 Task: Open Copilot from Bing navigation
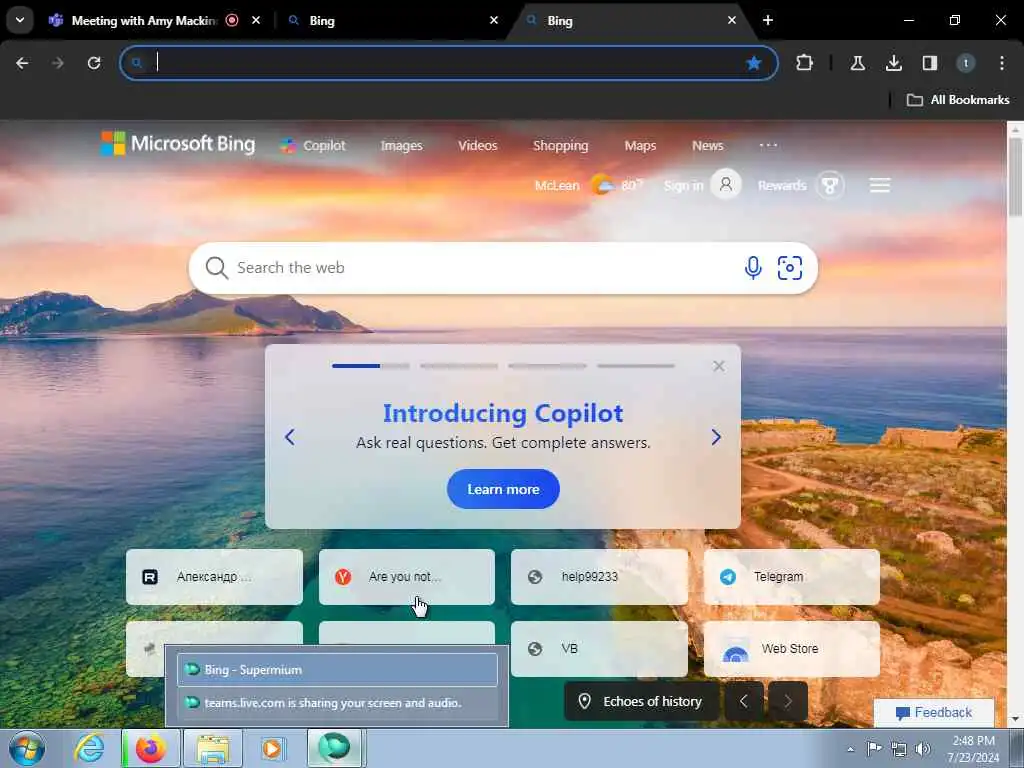(x=313, y=146)
